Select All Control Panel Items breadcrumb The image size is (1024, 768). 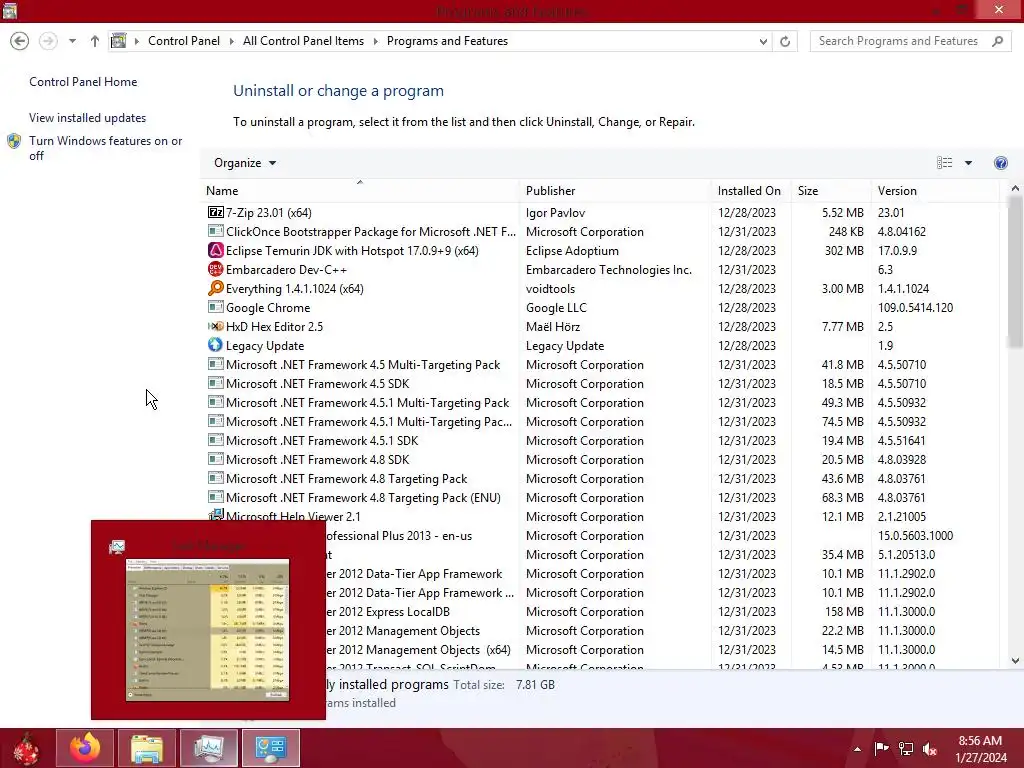tap(303, 41)
